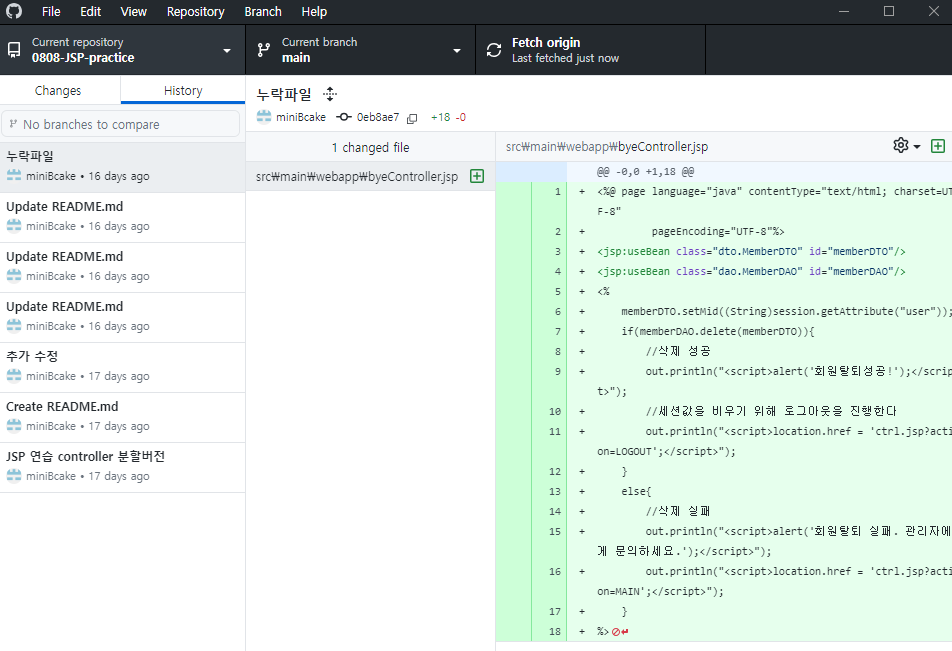Screen dimensions: 952x651
Task: Click the GitHub logo icon
Action: pos(14,12)
